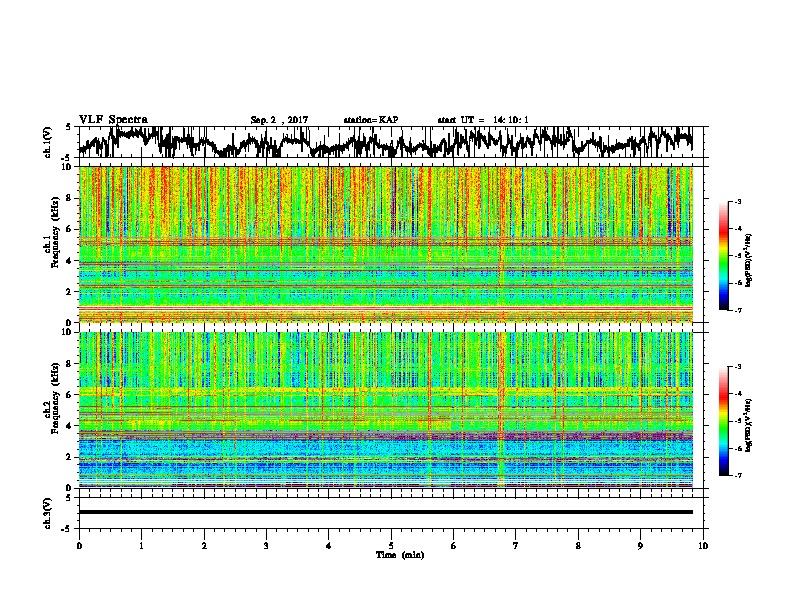This screenshot has width=792, height=612.
Task: Click time axis tick label "6"
Action: tap(454, 546)
